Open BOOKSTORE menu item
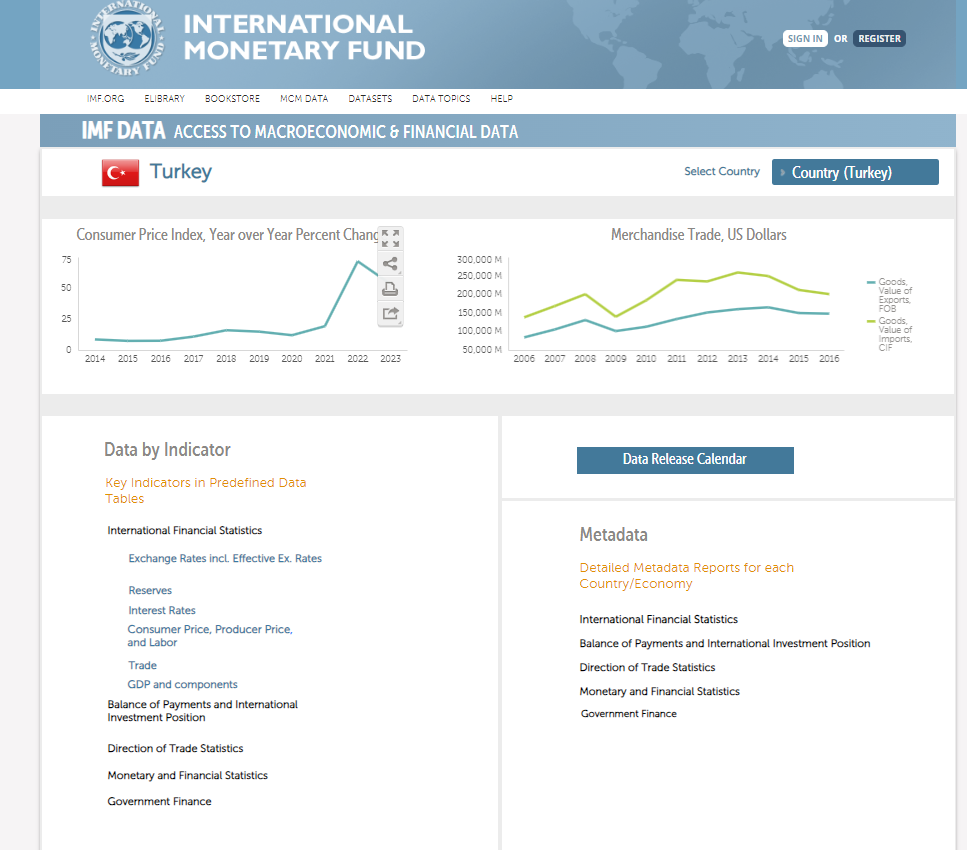The width and height of the screenshot is (967, 850). click(232, 99)
